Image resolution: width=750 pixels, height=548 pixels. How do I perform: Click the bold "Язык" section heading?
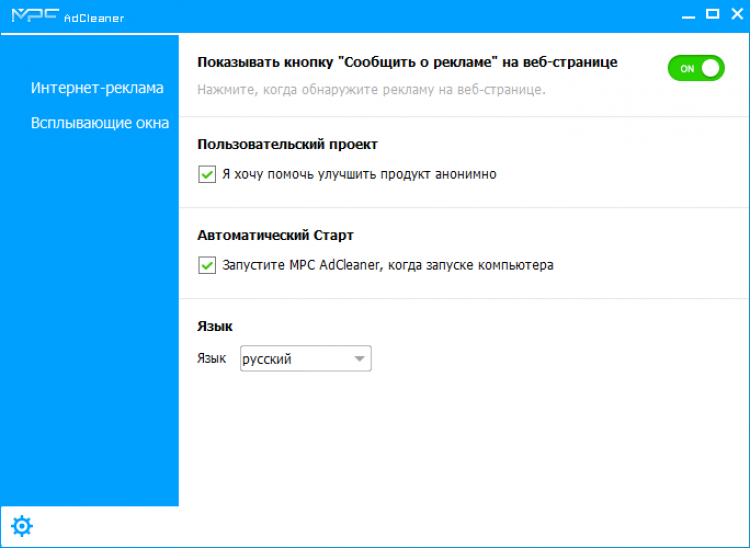[x=215, y=327]
